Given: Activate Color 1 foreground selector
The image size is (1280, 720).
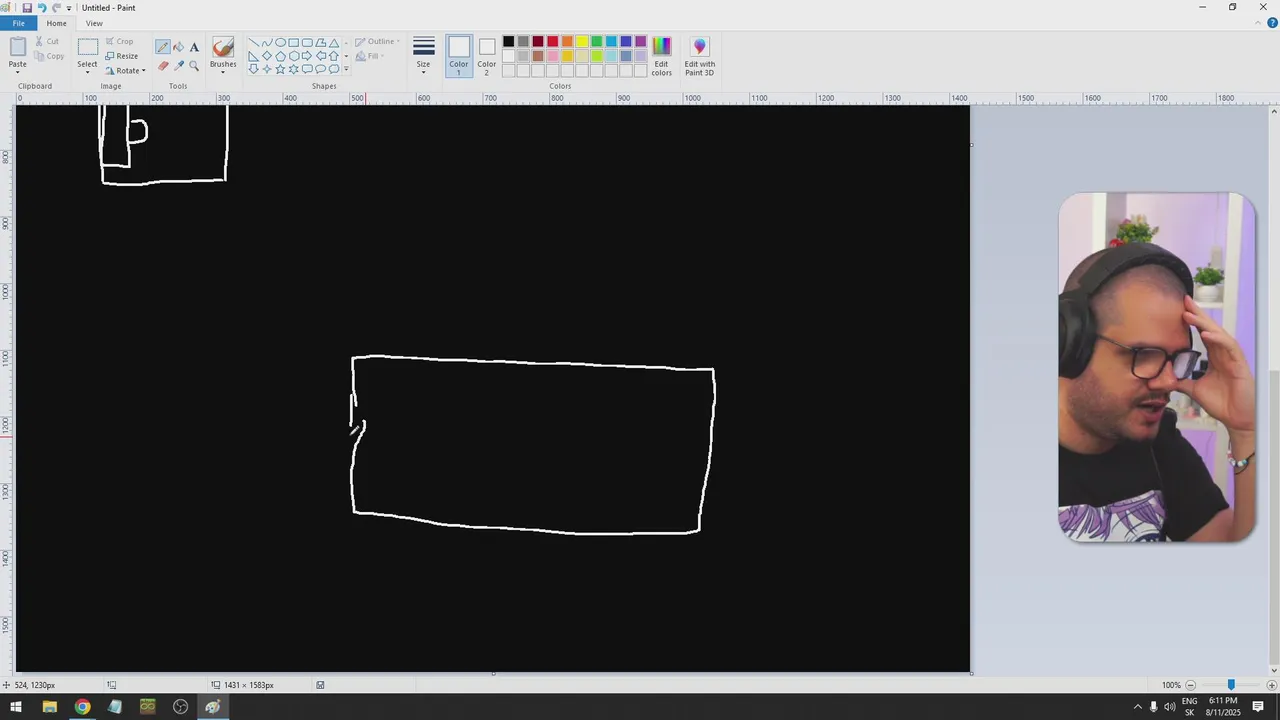Looking at the screenshot, I should tap(459, 56).
